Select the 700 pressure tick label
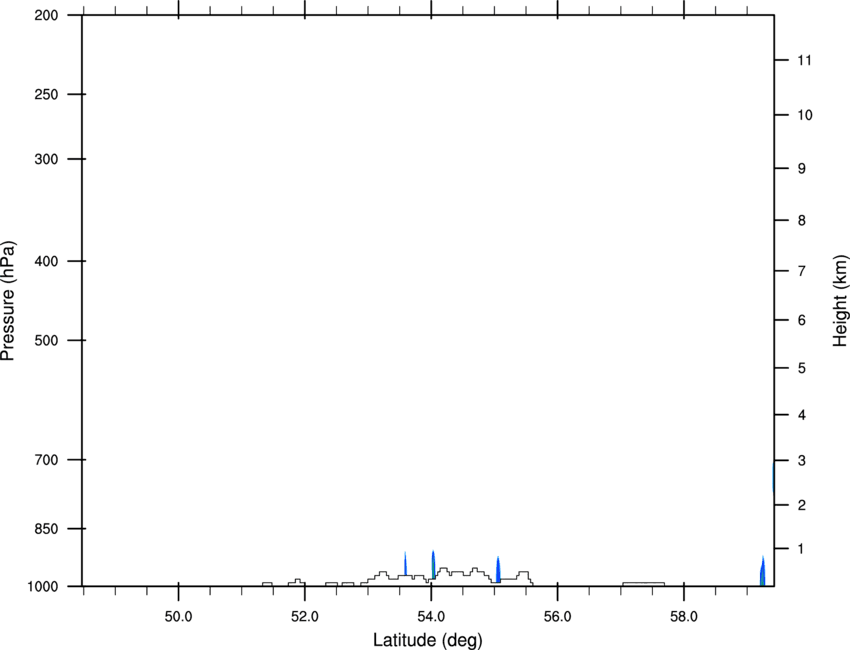The width and height of the screenshot is (850, 650). click(46, 460)
